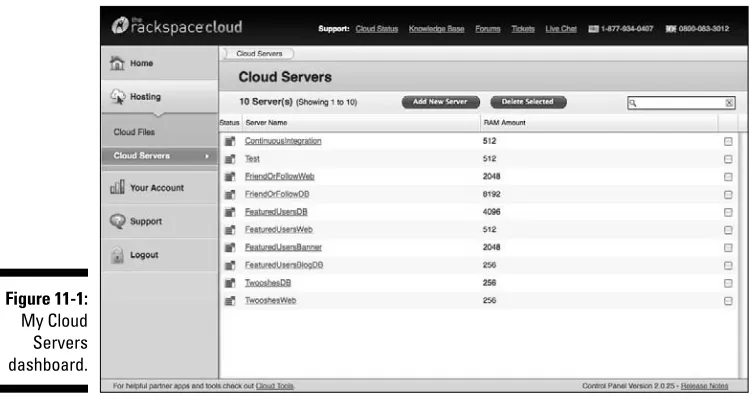Open the FriendOrFollowWeb server link
The width and height of the screenshot is (756, 412).
coord(279,176)
